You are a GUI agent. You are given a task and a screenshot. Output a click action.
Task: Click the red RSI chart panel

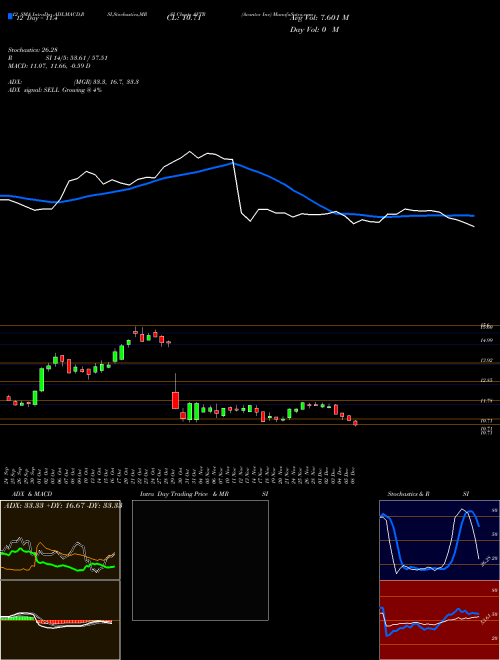pos(439,620)
